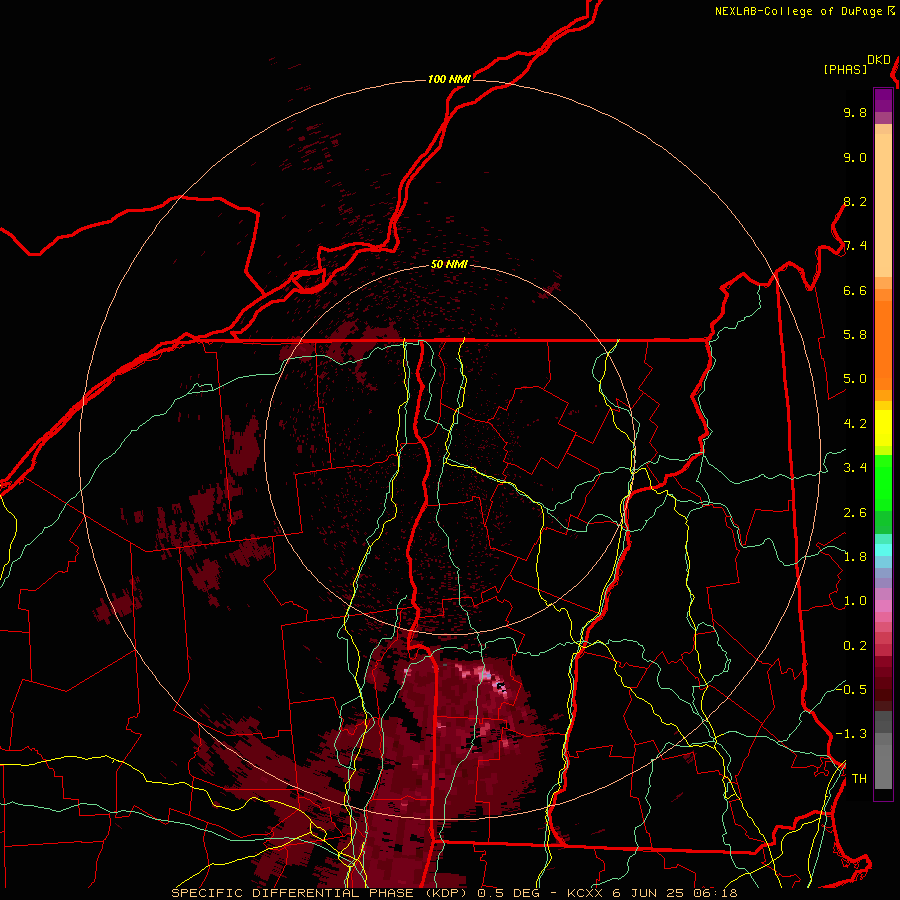Image resolution: width=900 pixels, height=900 pixels.
Task: Click the 7.4 scale value
Action: [855, 246]
